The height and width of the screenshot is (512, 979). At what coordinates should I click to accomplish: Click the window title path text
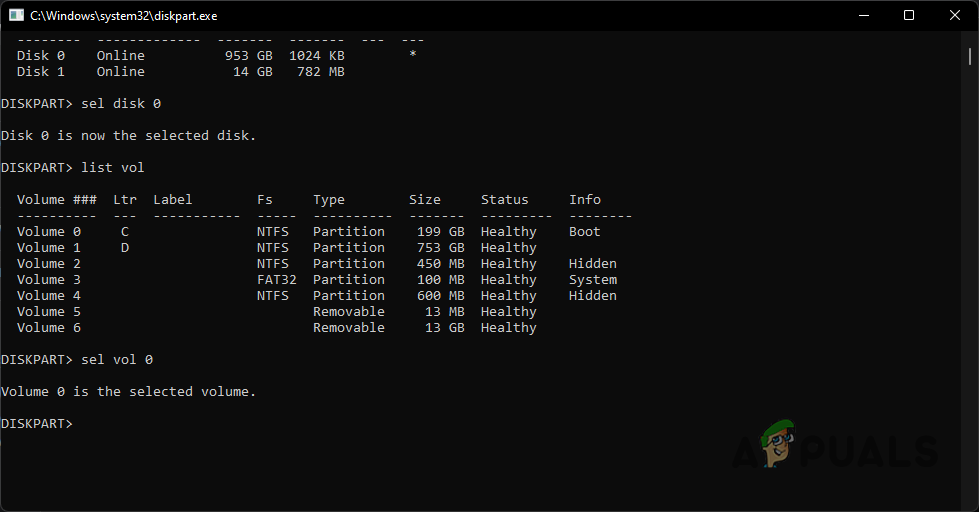[124, 16]
